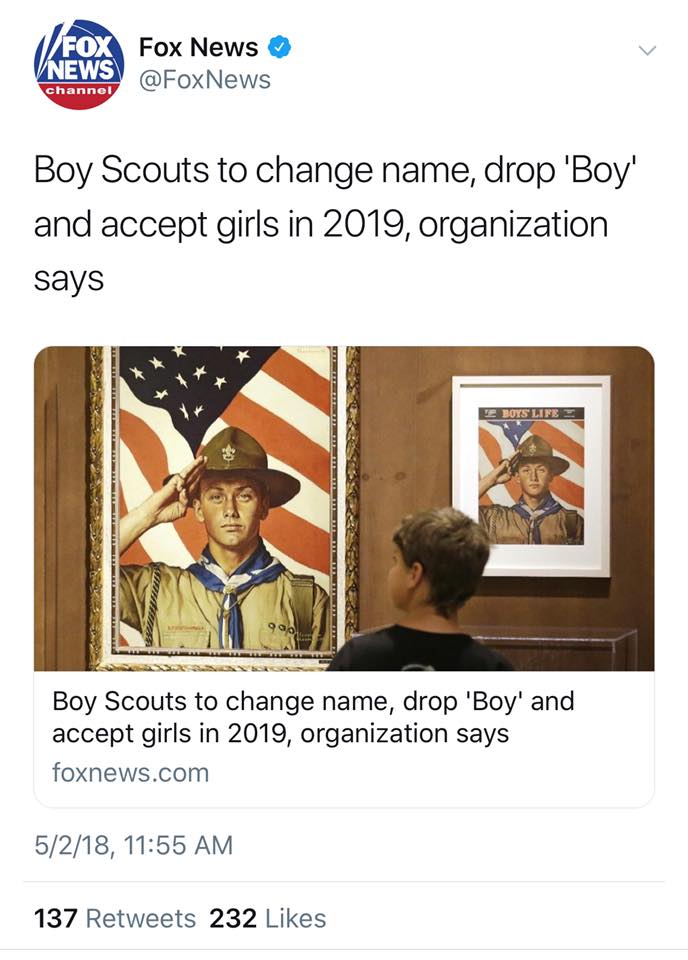688x960 pixels.
Task: Click the 'channel' red banner on logo
Action: (78, 90)
